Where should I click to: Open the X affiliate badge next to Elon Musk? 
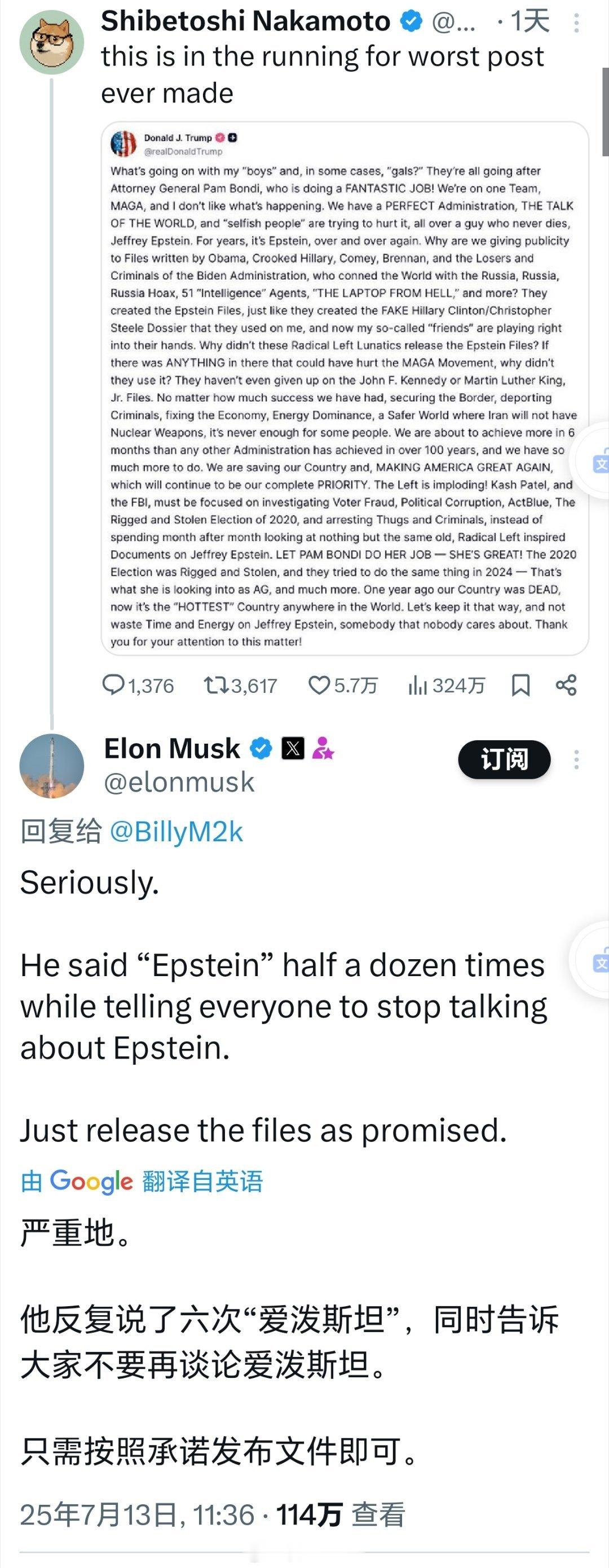(293, 748)
